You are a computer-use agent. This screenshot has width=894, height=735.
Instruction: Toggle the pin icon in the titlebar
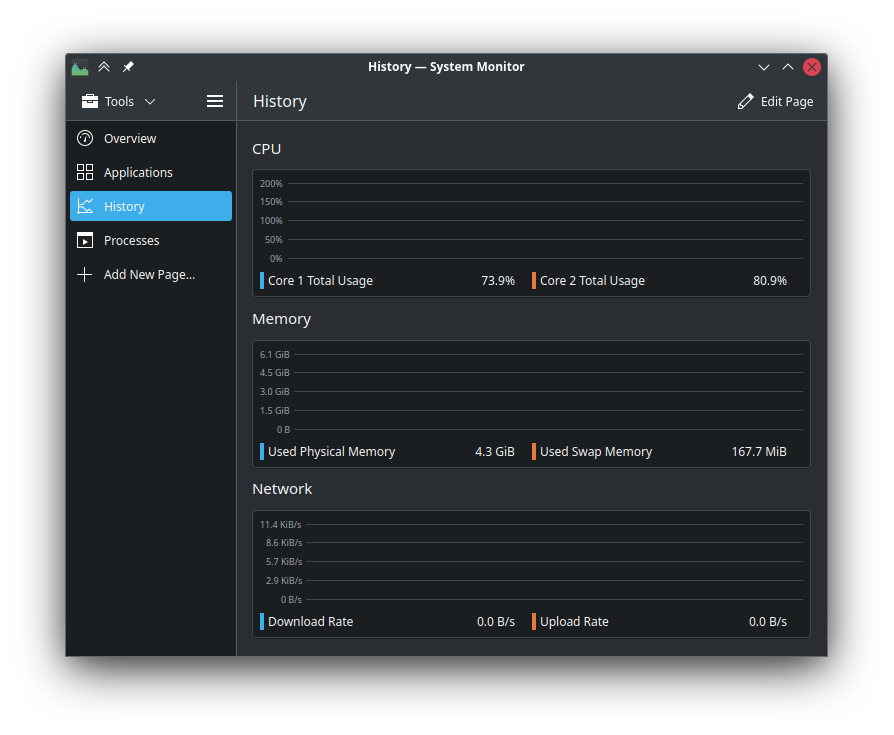127,67
